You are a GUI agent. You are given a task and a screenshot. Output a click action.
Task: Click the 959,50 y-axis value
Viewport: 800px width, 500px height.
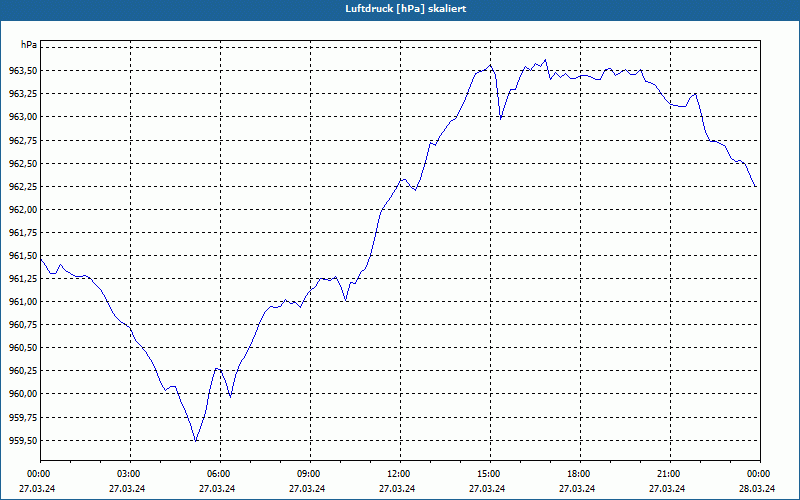point(23,440)
